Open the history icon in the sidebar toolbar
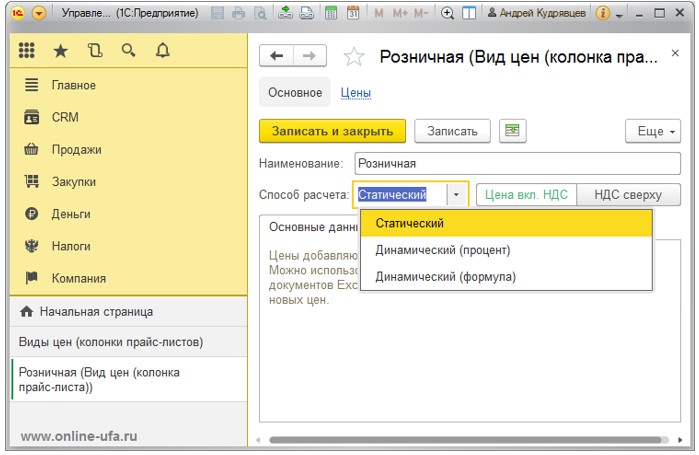 point(94,50)
